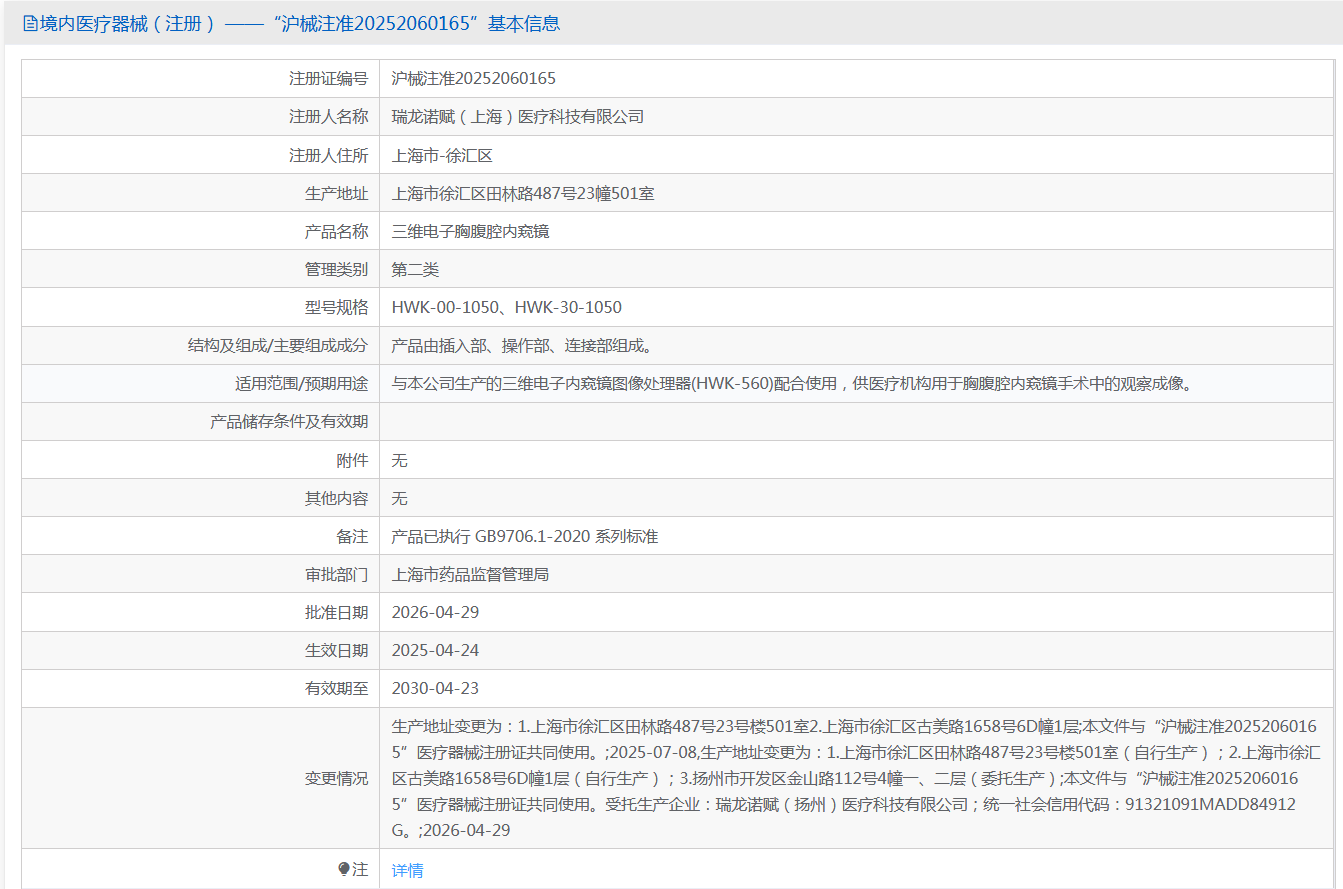Click the 型号规格 label

click(337, 307)
